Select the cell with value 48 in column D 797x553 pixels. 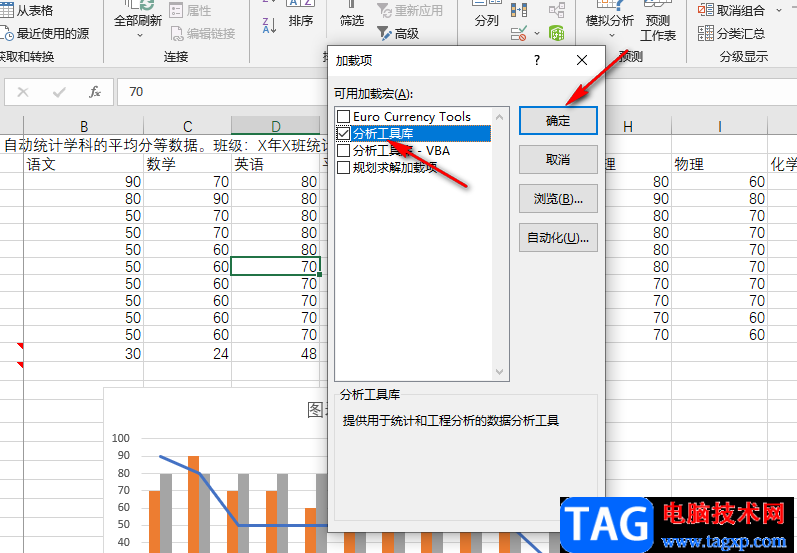tap(275, 353)
